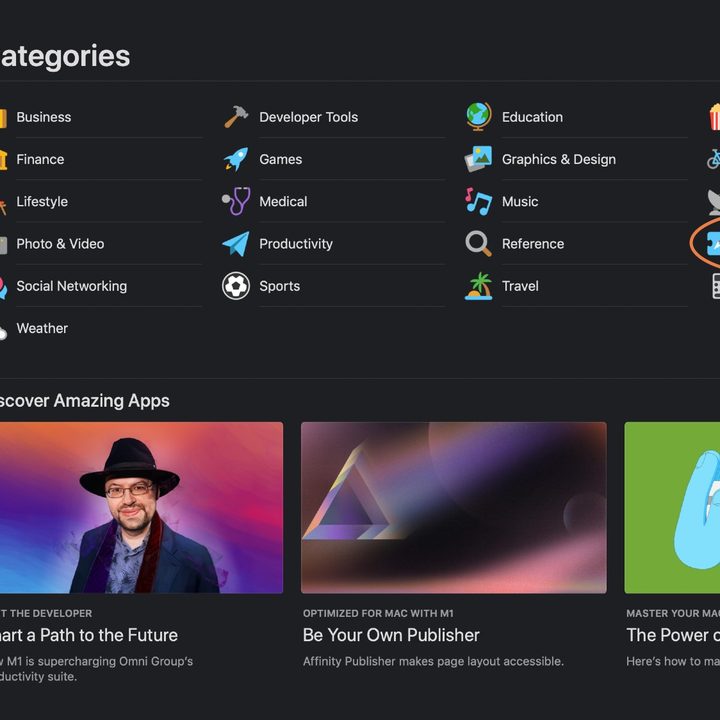720x720 pixels.
Task: Choose the Sports category label
Action: (x=280, y=286)
